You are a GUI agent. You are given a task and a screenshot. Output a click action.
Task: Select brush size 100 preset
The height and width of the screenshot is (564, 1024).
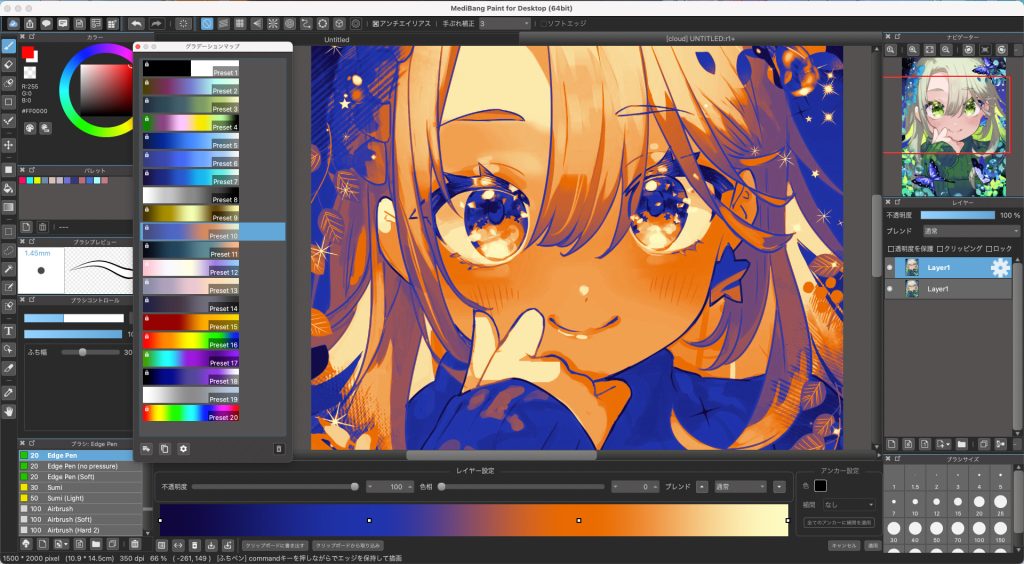pos(979,529)
